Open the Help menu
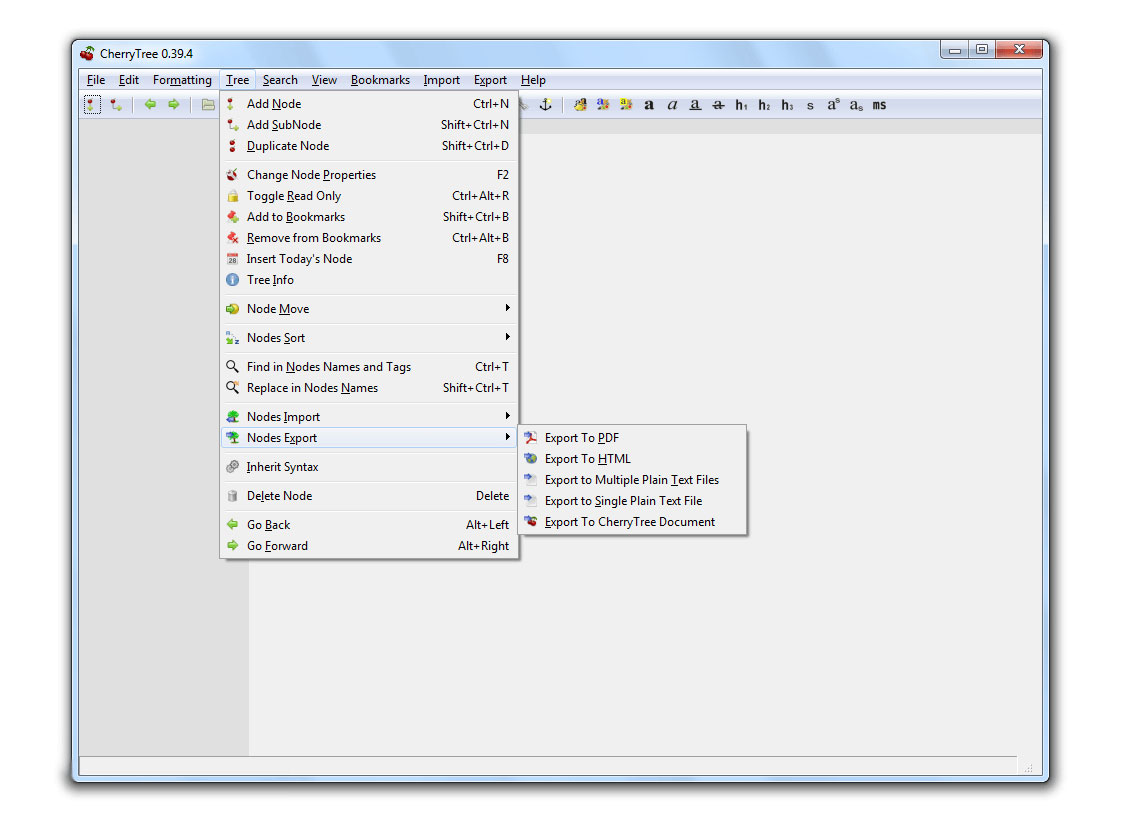 click(x=533, y=80)
